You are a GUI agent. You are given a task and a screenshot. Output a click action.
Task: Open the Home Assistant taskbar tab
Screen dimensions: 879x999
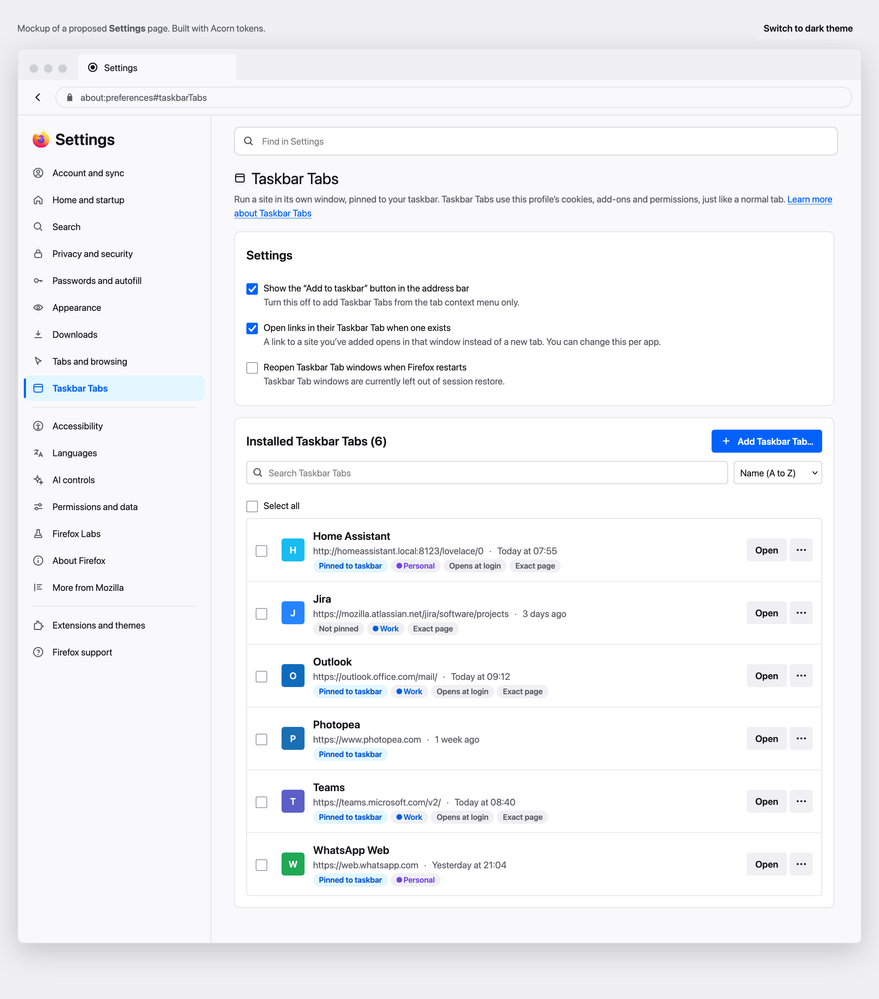[x=766, y=550]
